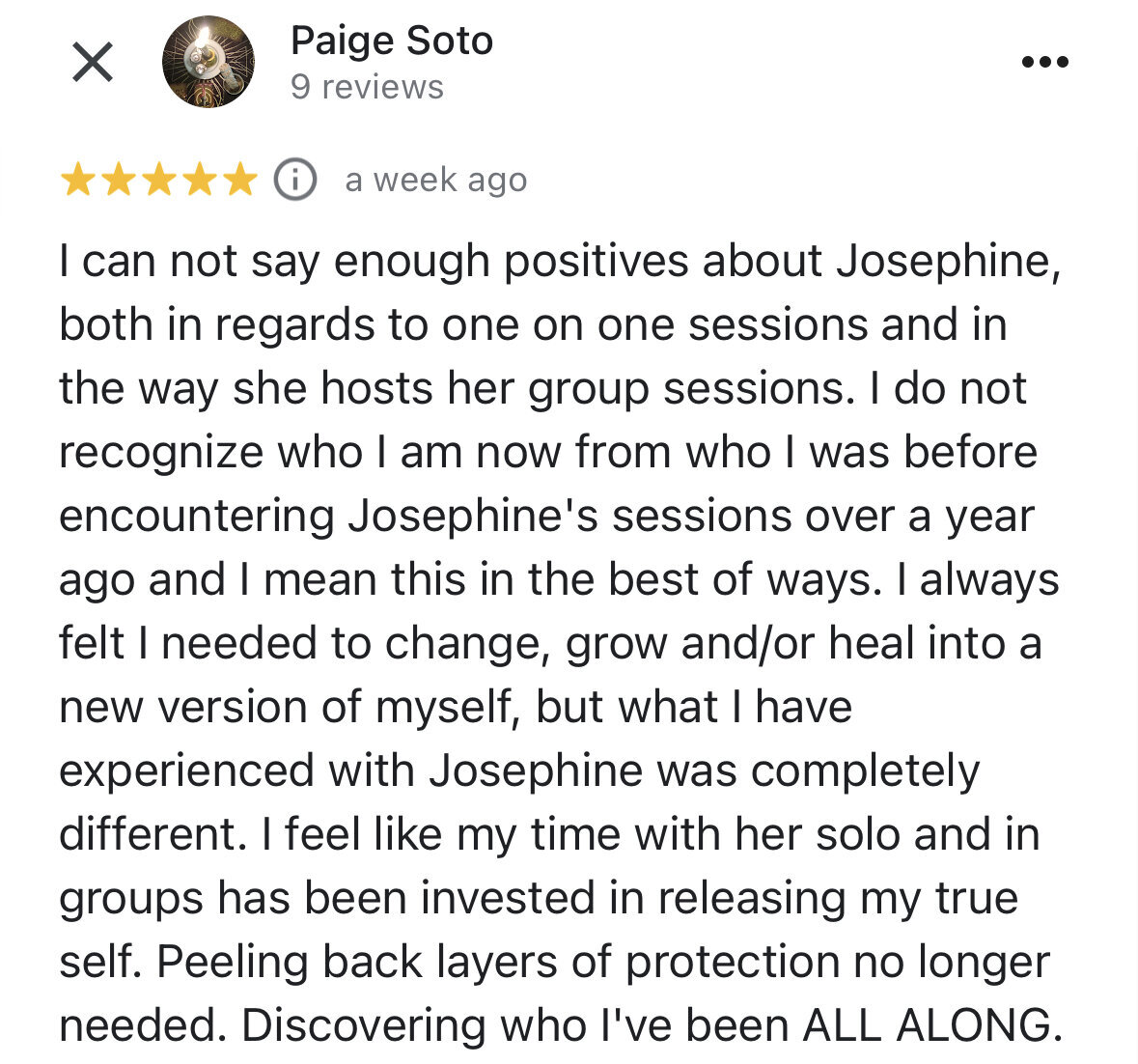1138x1064 pixels.
Task: Click the phrase "new version of myself"
Action: point(286,707)
